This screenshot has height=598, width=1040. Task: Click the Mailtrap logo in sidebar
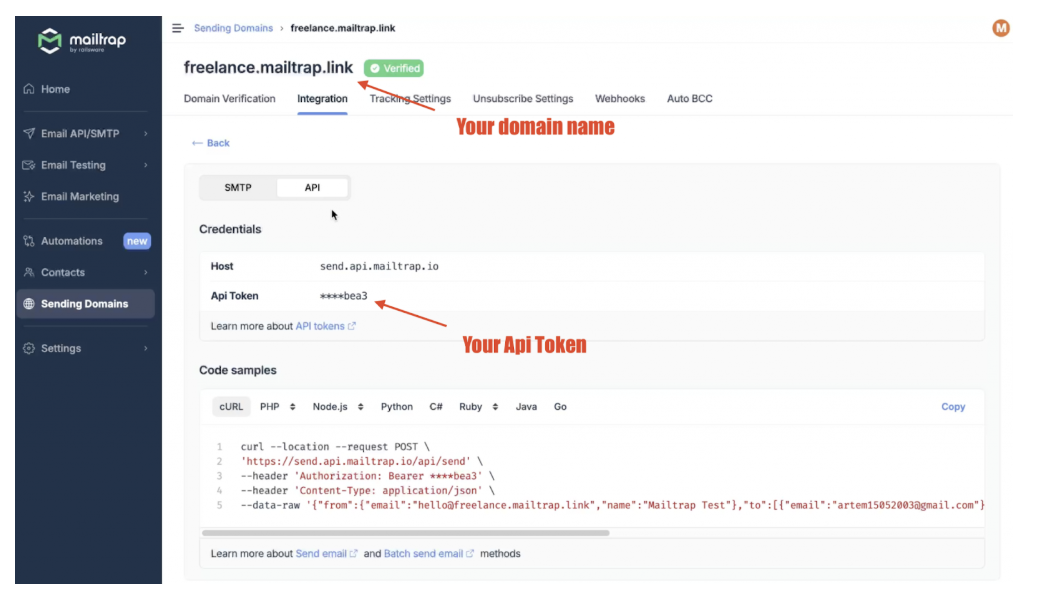click(x=82, y=42)
